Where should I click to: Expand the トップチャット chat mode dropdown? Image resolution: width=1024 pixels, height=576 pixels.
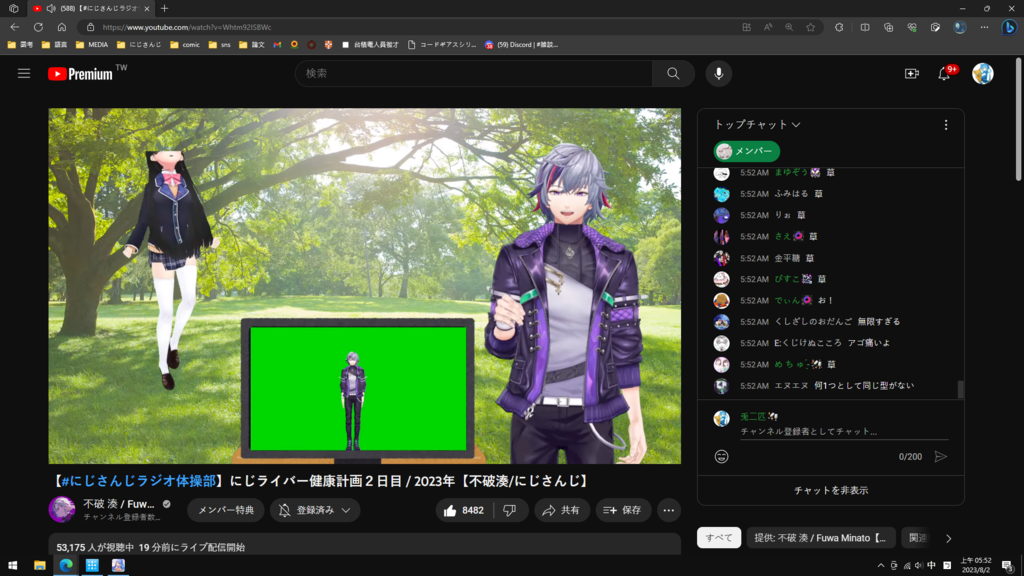click(x=757, y=125)
